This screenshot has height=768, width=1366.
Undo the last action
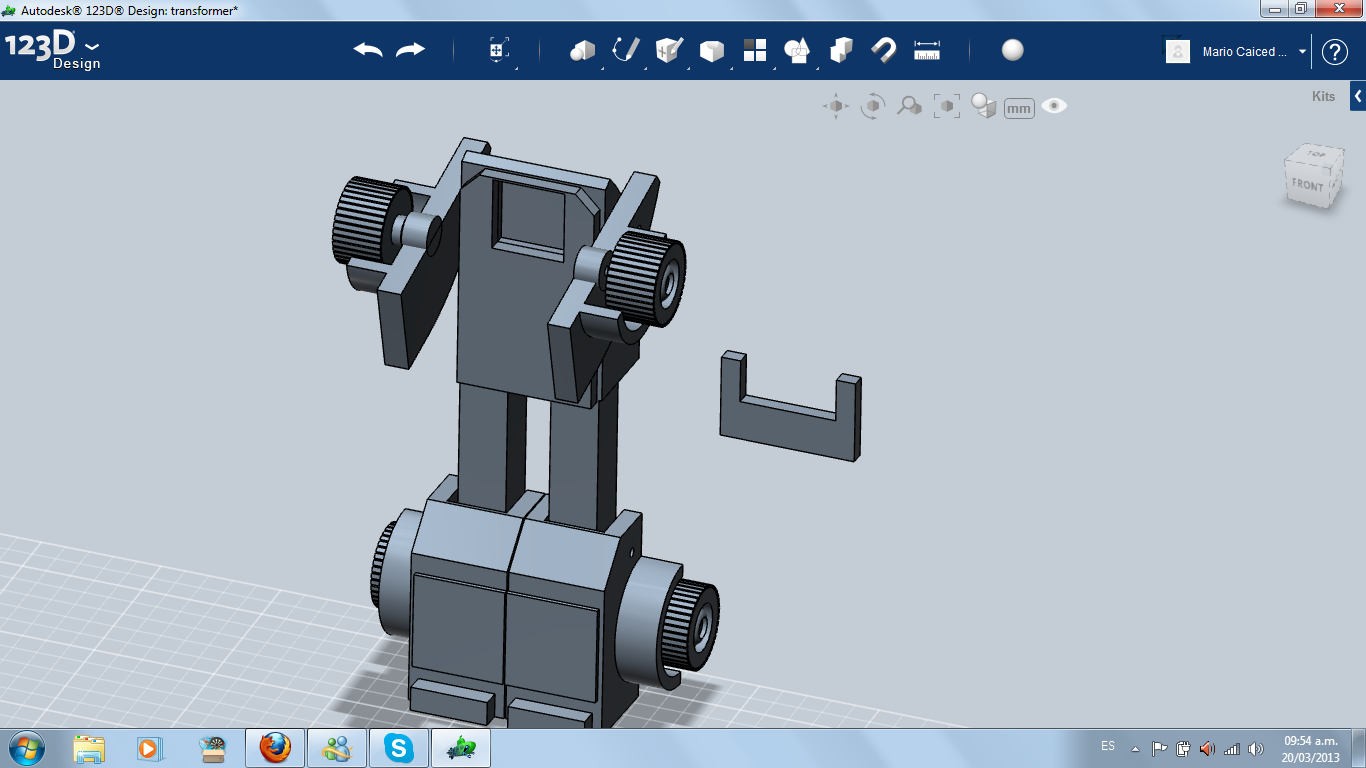(x=368, y=50)
